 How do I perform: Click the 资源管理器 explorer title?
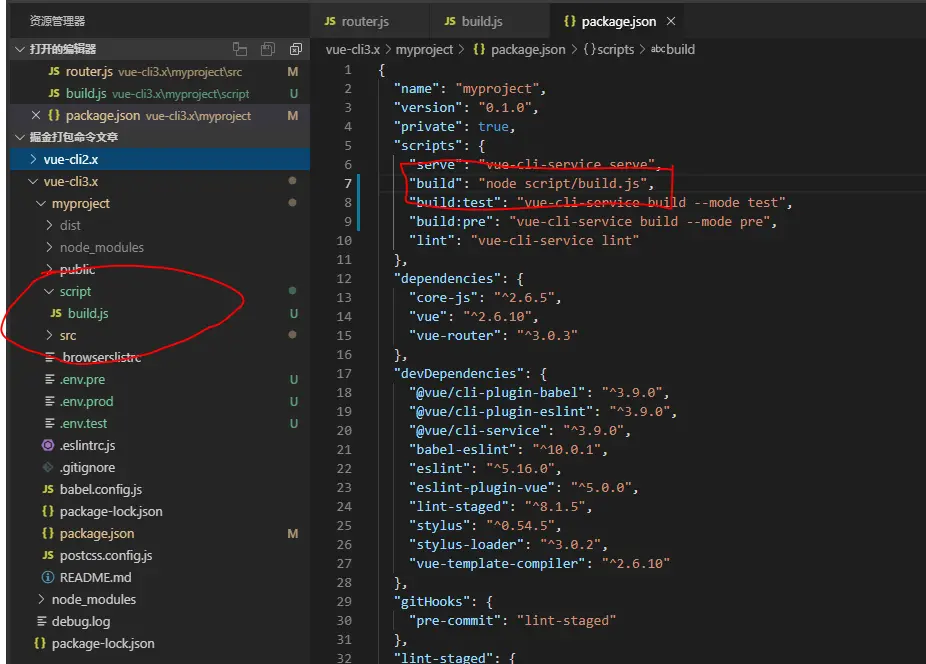[57, 21]
